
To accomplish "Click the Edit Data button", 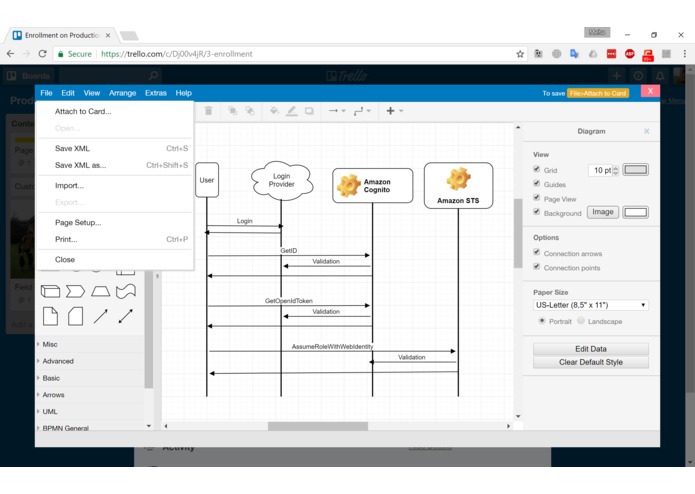I will (591, 349).
